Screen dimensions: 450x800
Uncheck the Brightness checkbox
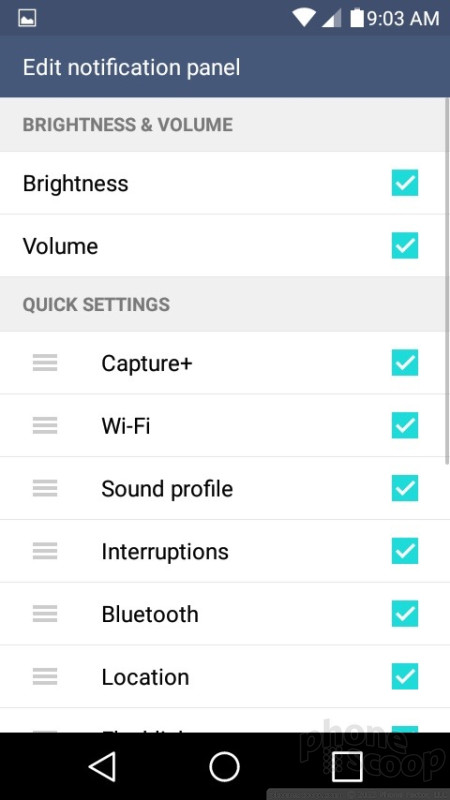[405, 183]
